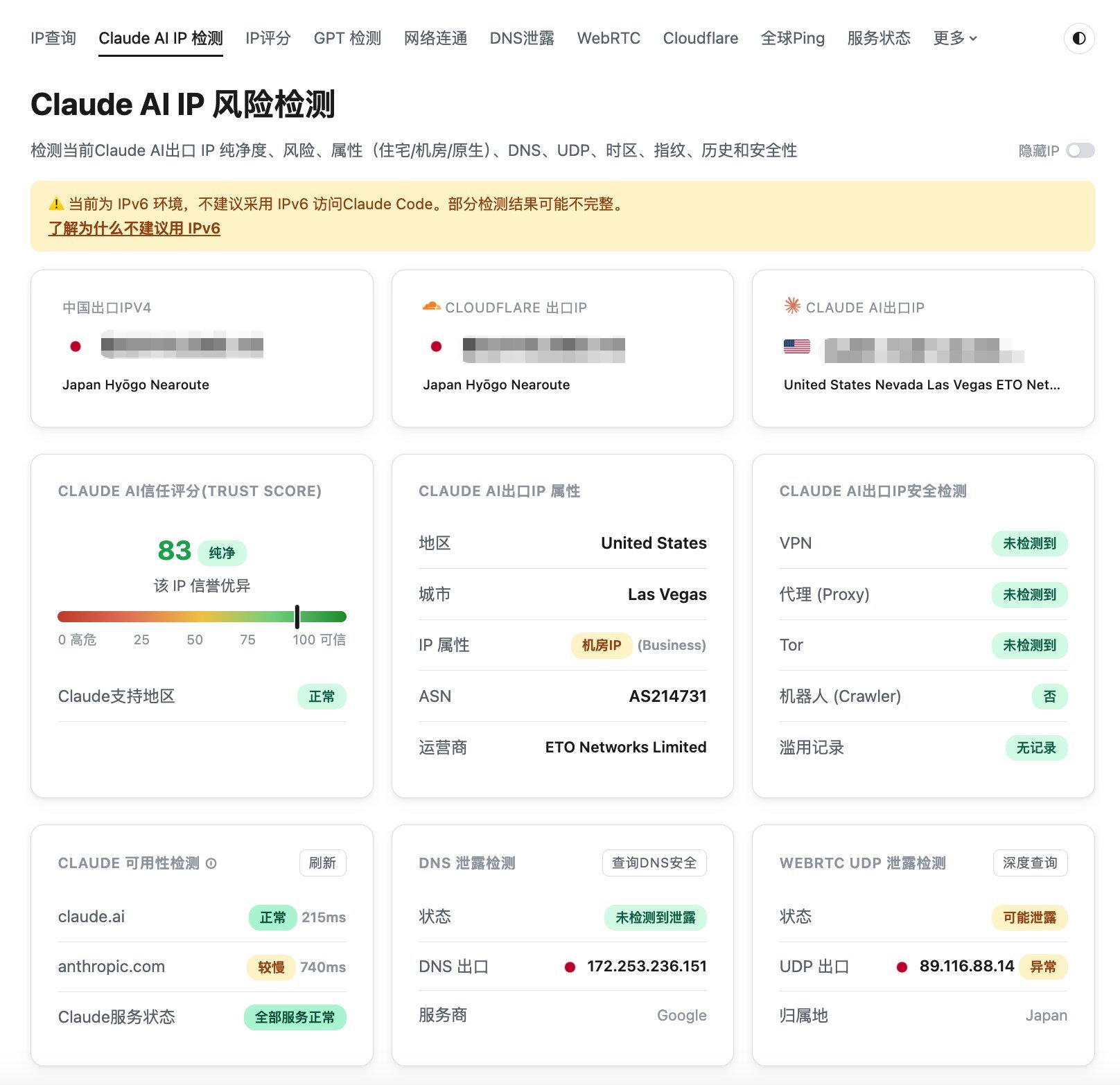Click the blurred Claude AI exit IP address

pyautogui.click(x=923, y=350)
